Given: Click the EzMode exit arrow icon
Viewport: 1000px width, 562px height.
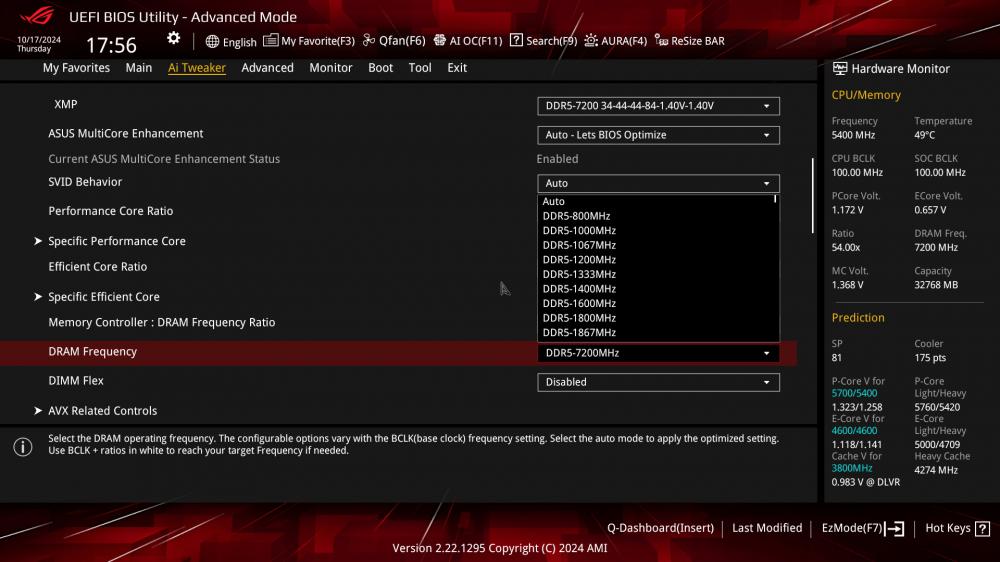Looking at the screenshot, I should (x=895, y=528).
